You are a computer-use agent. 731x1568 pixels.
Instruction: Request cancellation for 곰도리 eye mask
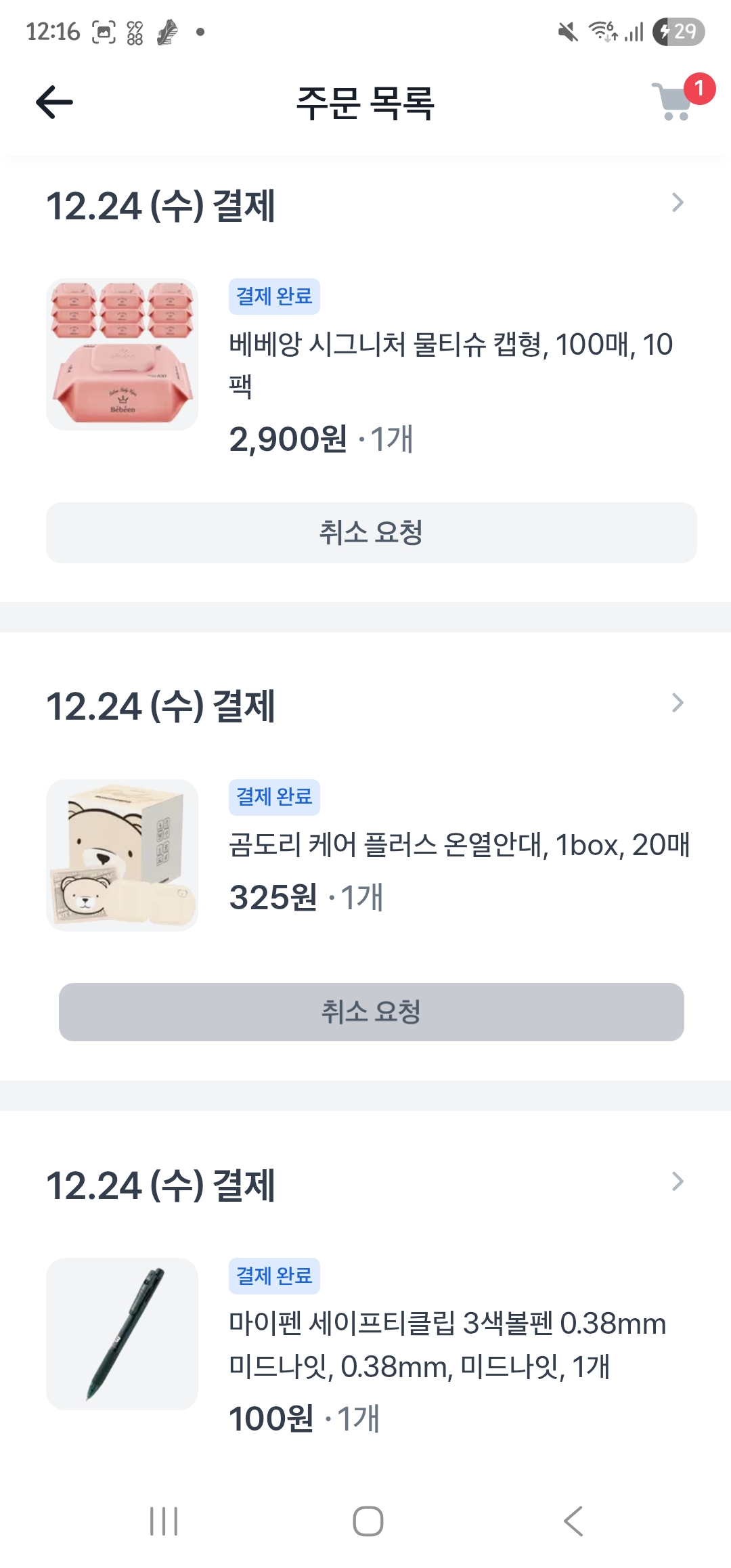coord(371,1012)
